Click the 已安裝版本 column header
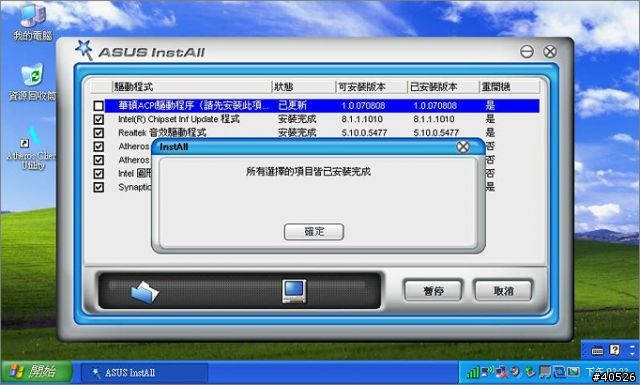 (x=443, y=87)
